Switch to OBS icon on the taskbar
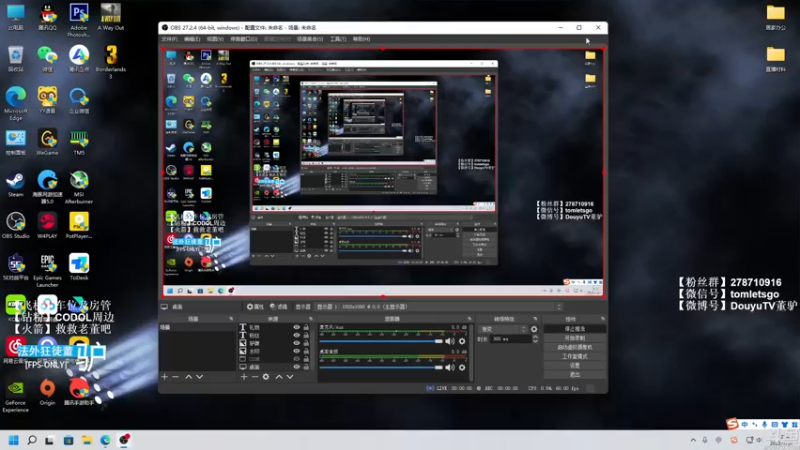 point(124,440)
